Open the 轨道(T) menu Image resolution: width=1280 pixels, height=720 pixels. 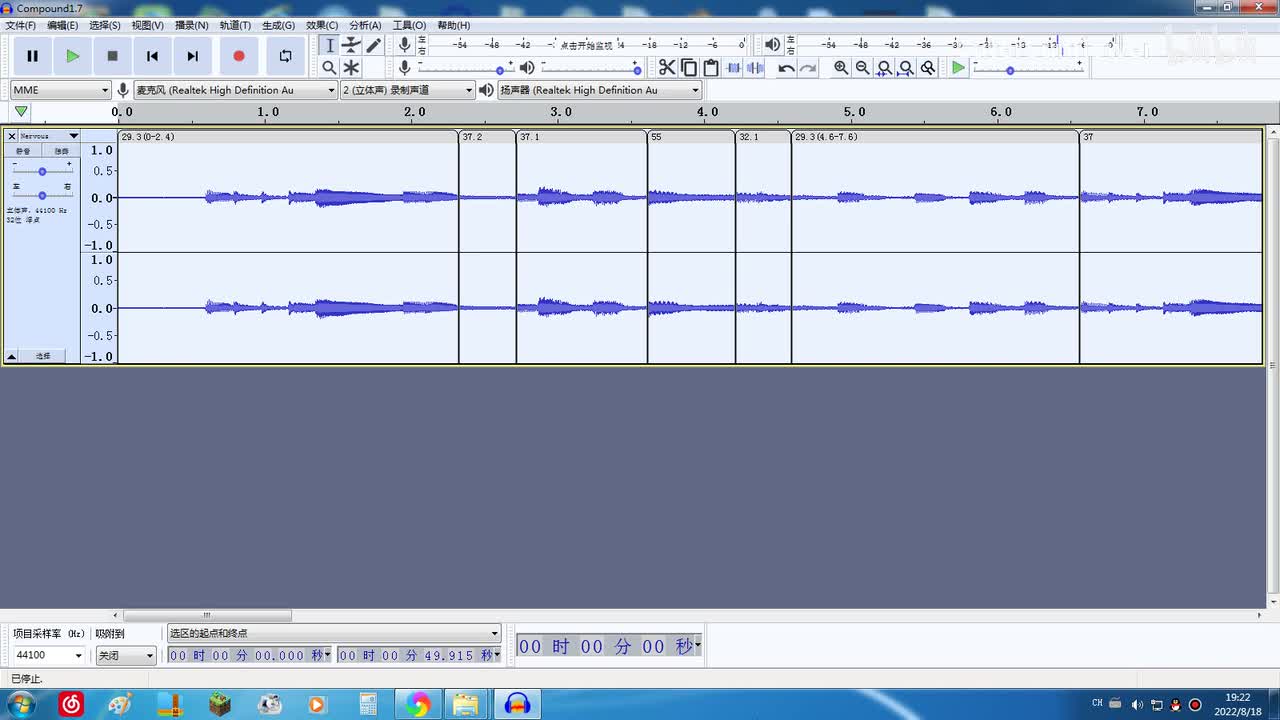[235, 25]
